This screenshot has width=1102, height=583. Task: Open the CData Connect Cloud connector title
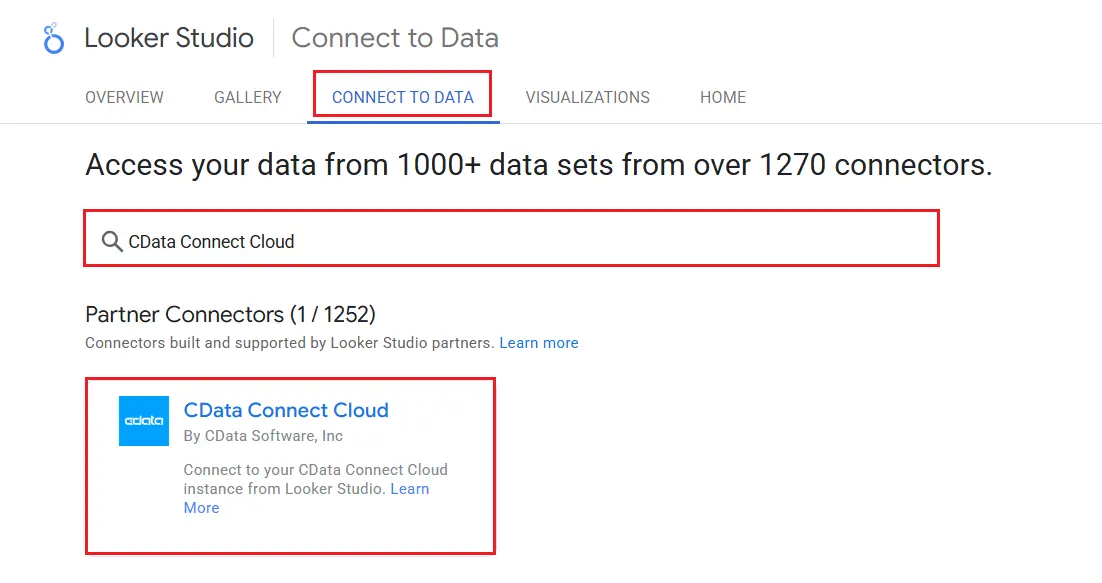286,410
